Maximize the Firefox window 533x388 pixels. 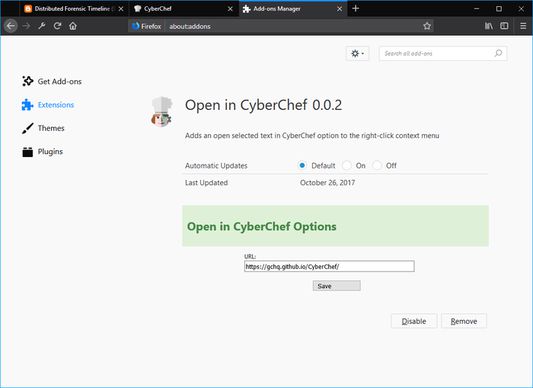coord(499,9)
